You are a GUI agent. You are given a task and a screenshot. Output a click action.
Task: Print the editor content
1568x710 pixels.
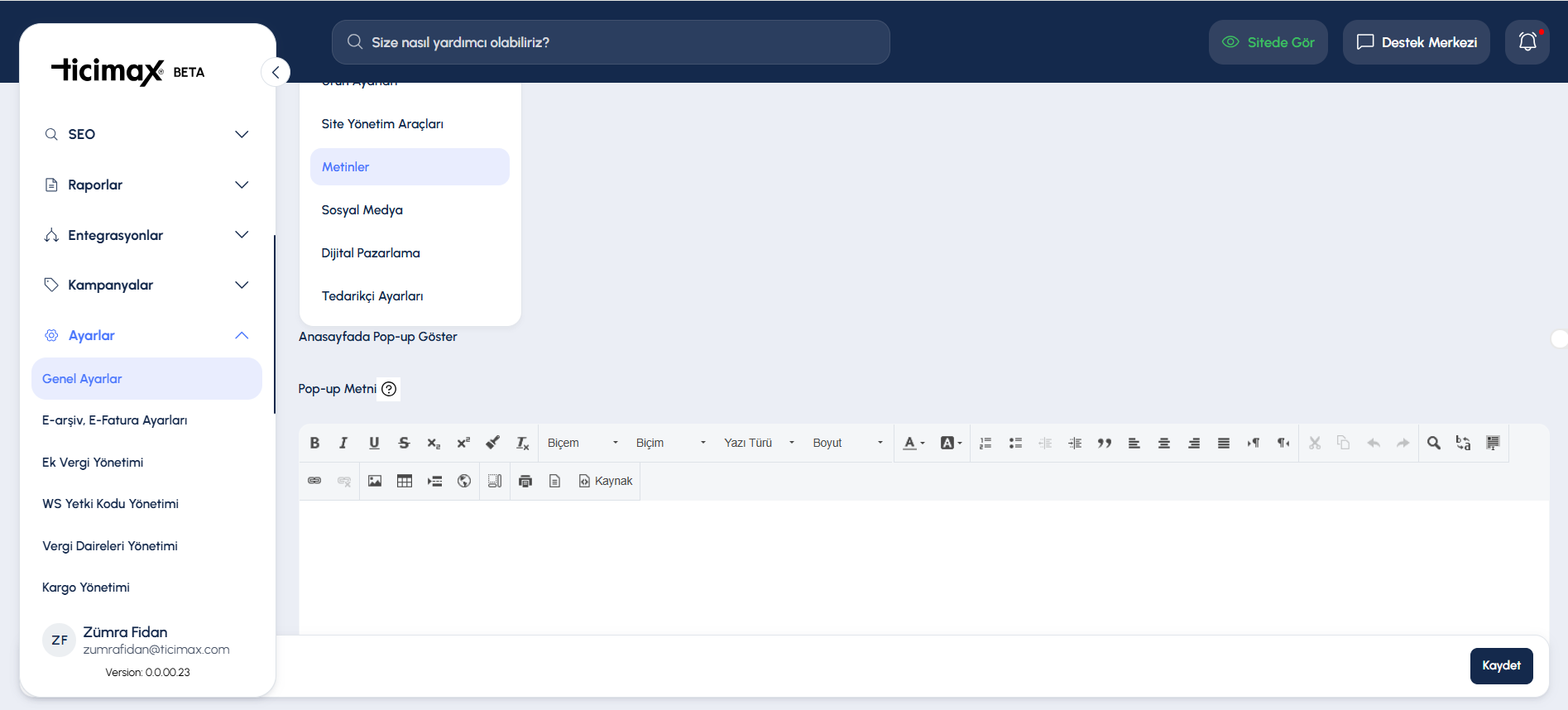point(525,481)
